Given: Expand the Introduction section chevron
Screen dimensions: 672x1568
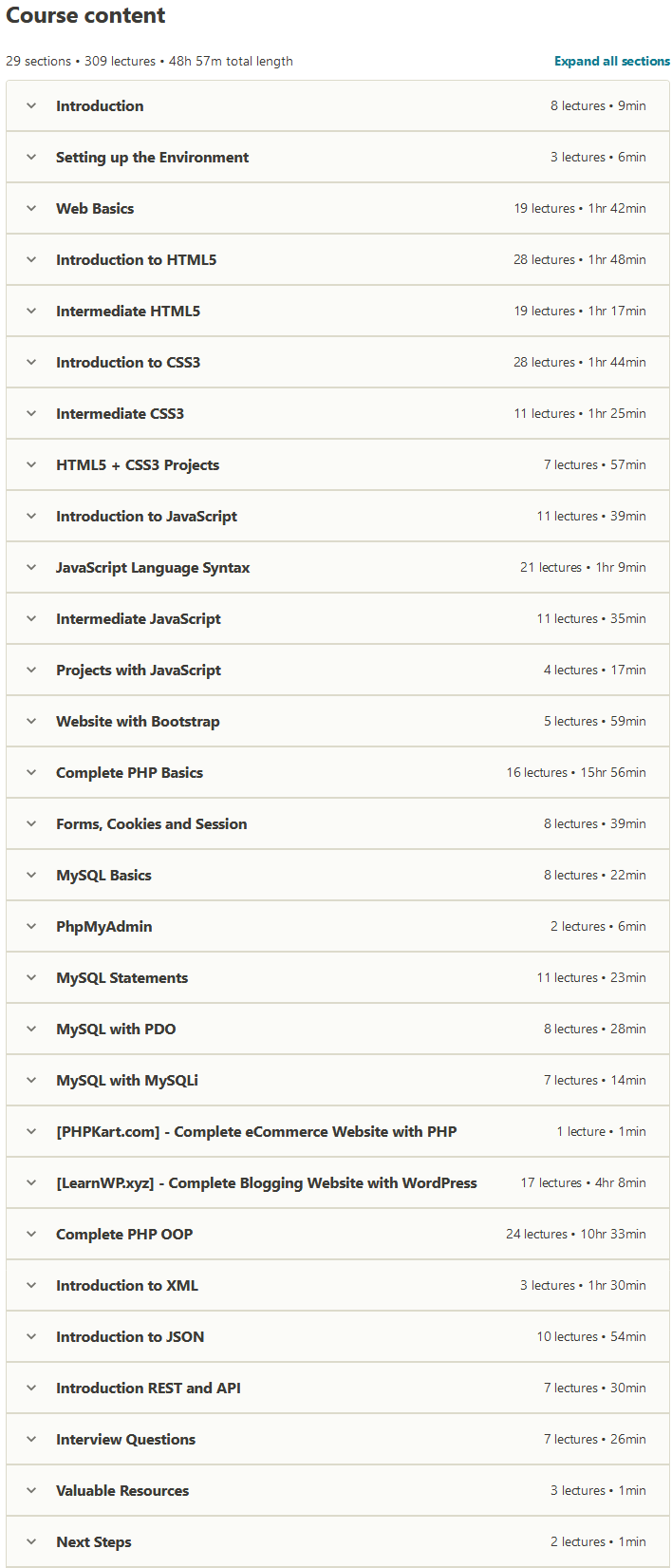Looking at the screenshot, I should tap(31, 106).
